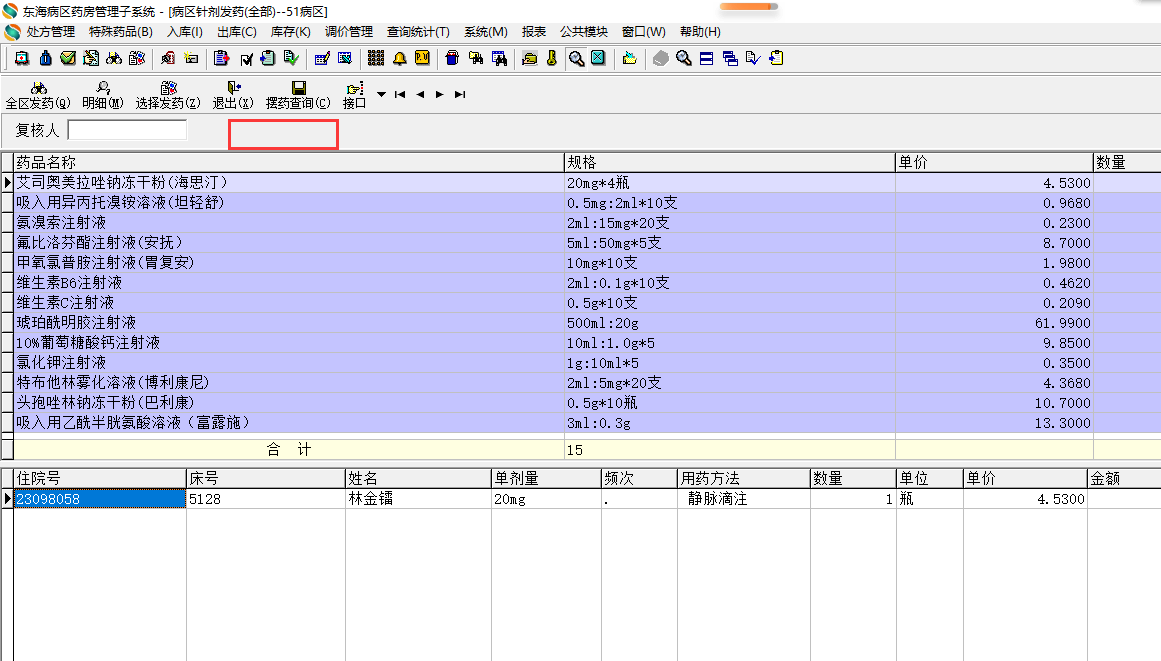Go to next record arrow

coord(440,95)
